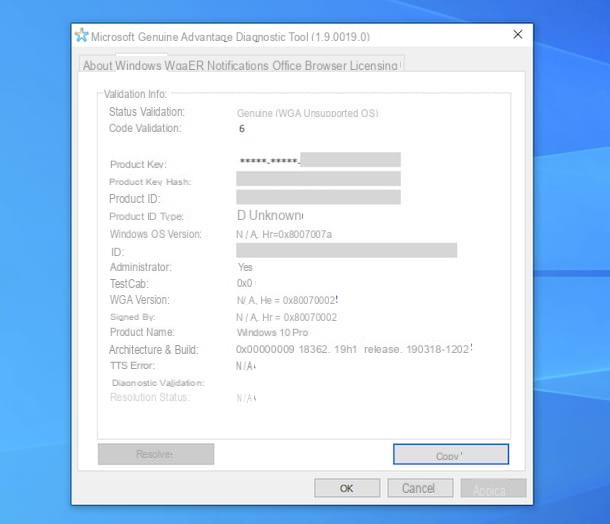Click the greyed Resolve button

pyautogui.click(x=156, y=454)
